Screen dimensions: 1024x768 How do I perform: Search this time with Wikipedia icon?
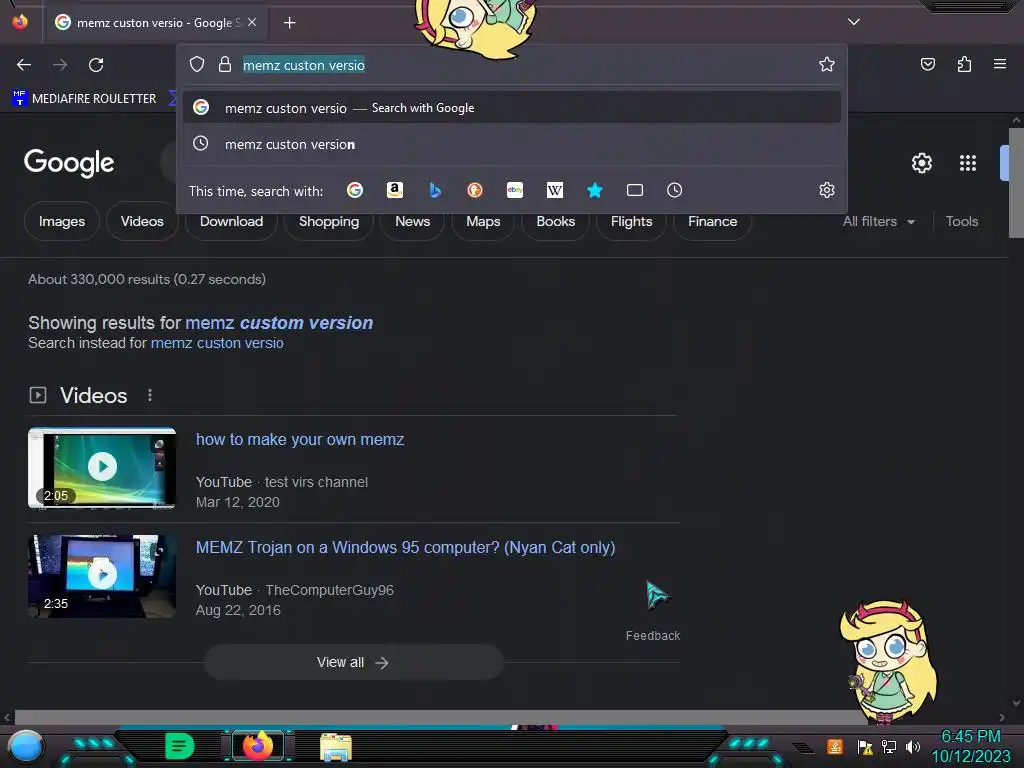pos(554,190)
